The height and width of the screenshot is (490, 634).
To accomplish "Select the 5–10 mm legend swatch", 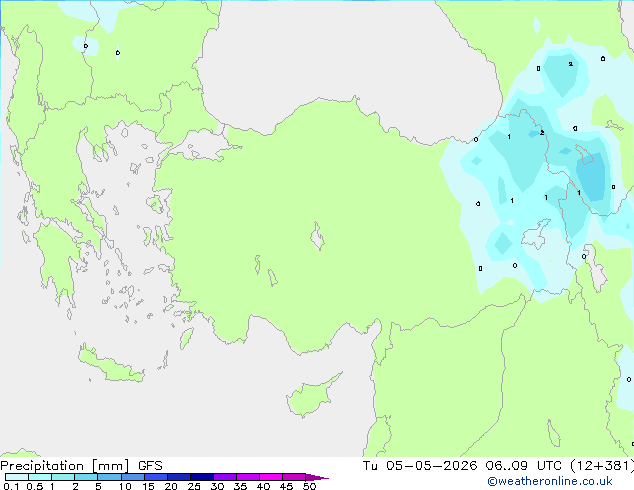I will pos(109,477).
